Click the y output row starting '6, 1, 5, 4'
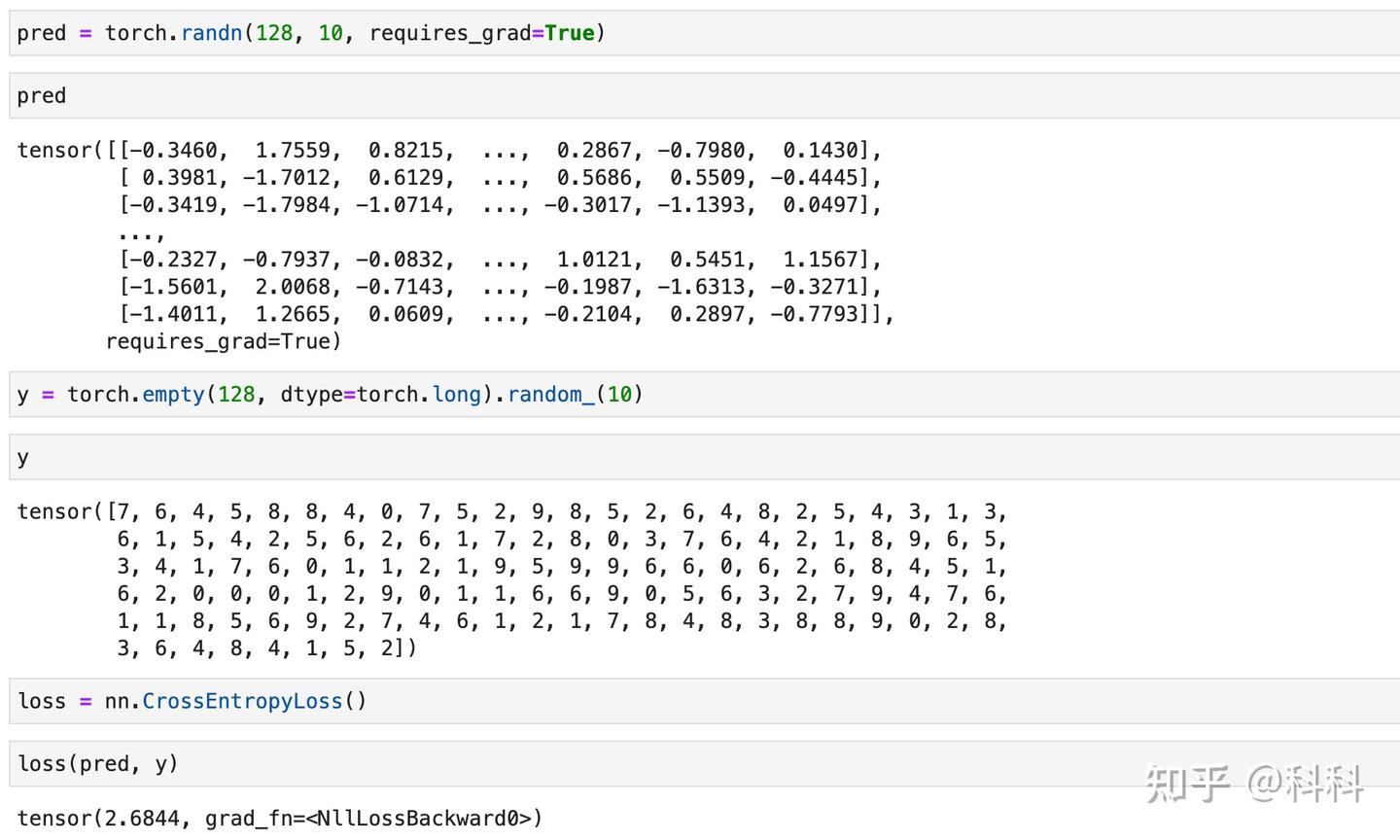The height and width of the screenshot is (840, 1400). [562, 539]
